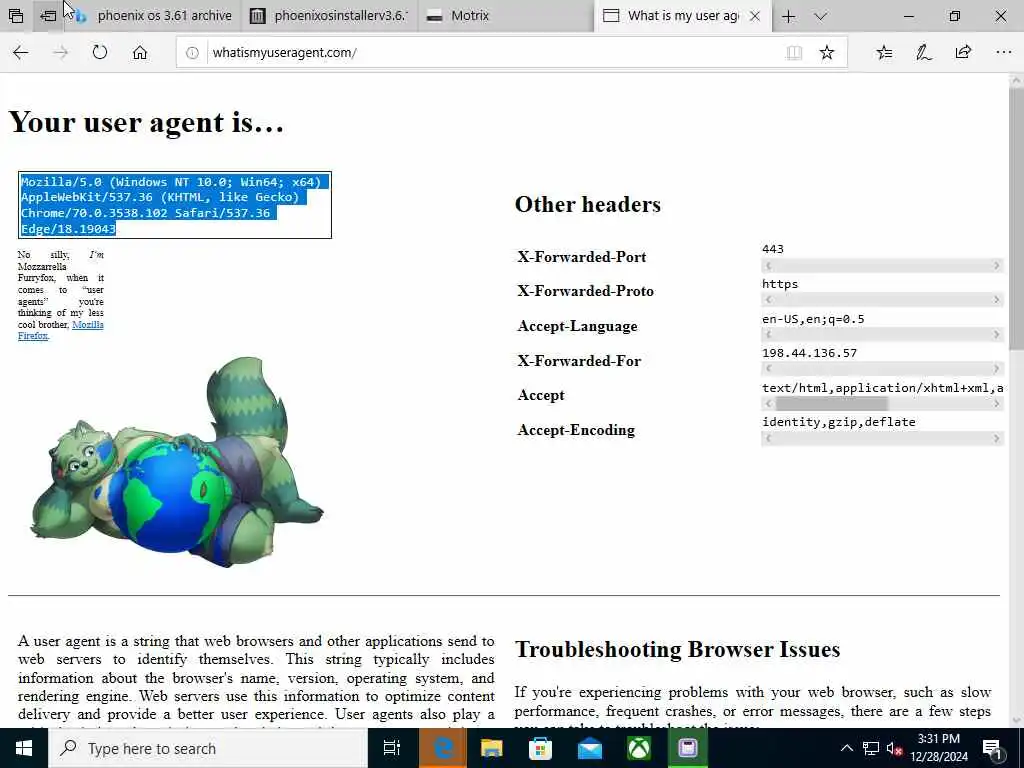This screenshot has height=768, width=1024.
Task: Open the Action Center notifications icon
Action: click(992, 749)
